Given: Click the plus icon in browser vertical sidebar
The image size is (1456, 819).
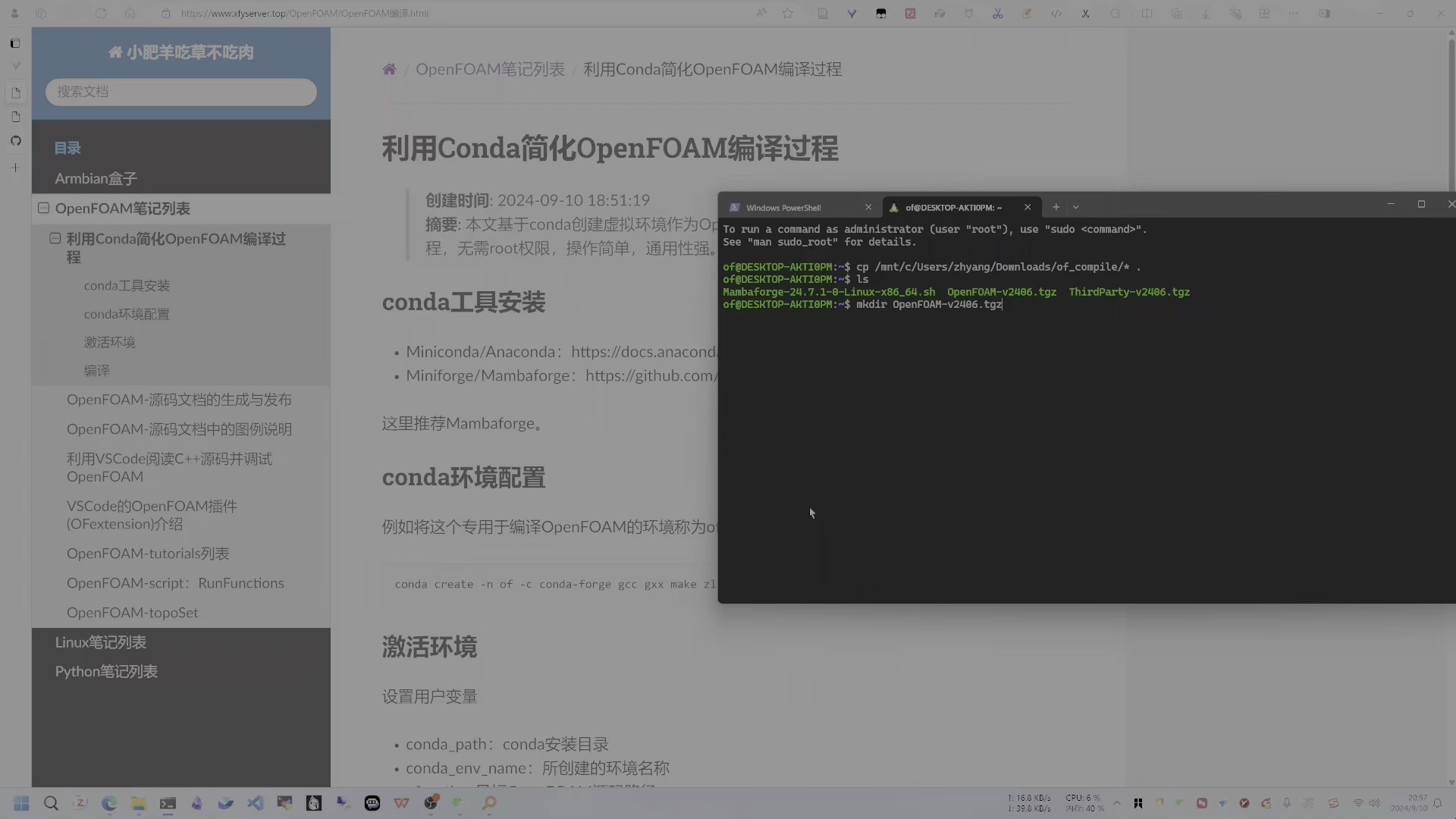Looking at the screenshot, I should [15, 168].
